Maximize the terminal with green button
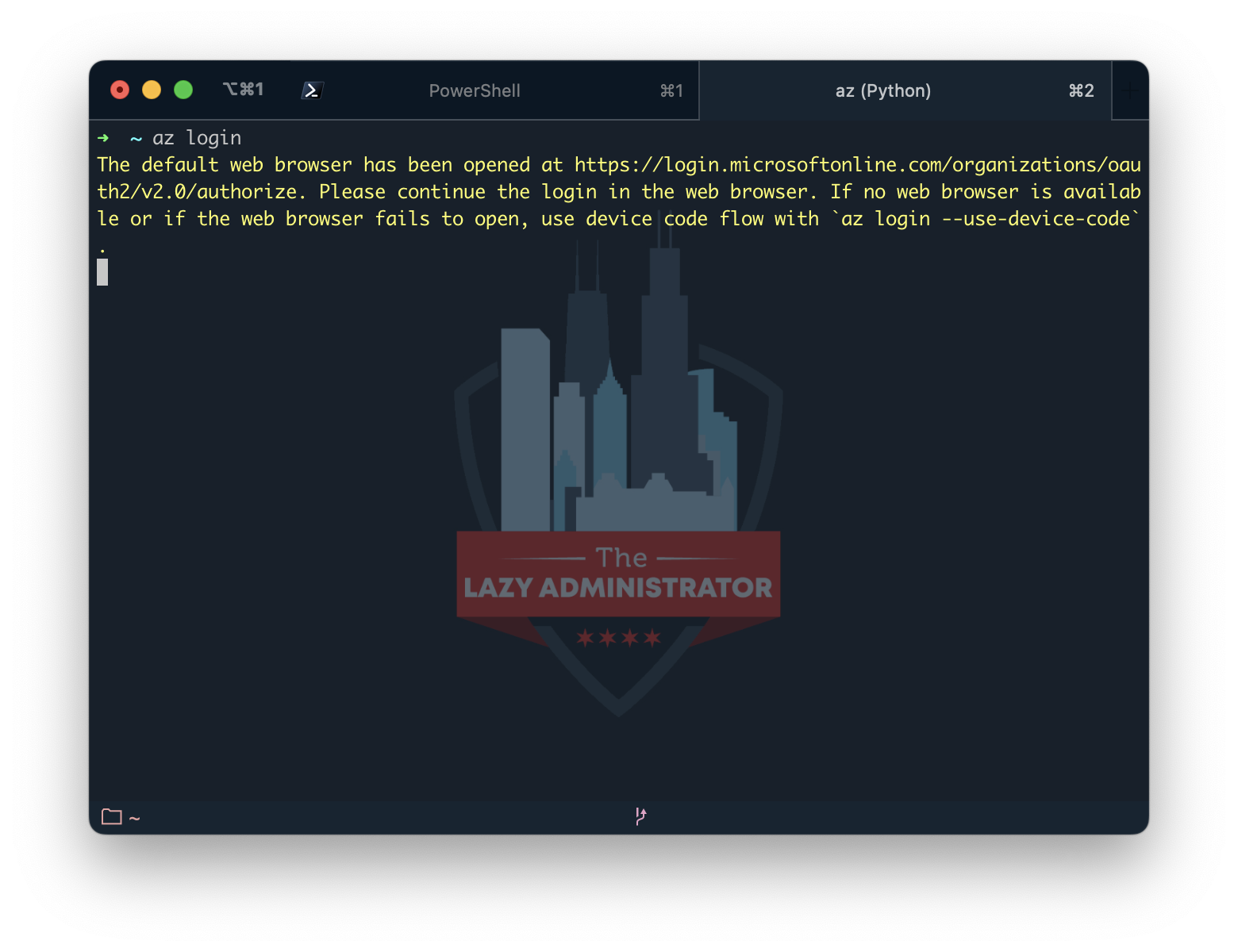 pyautogui.click(x=183, y=90)
